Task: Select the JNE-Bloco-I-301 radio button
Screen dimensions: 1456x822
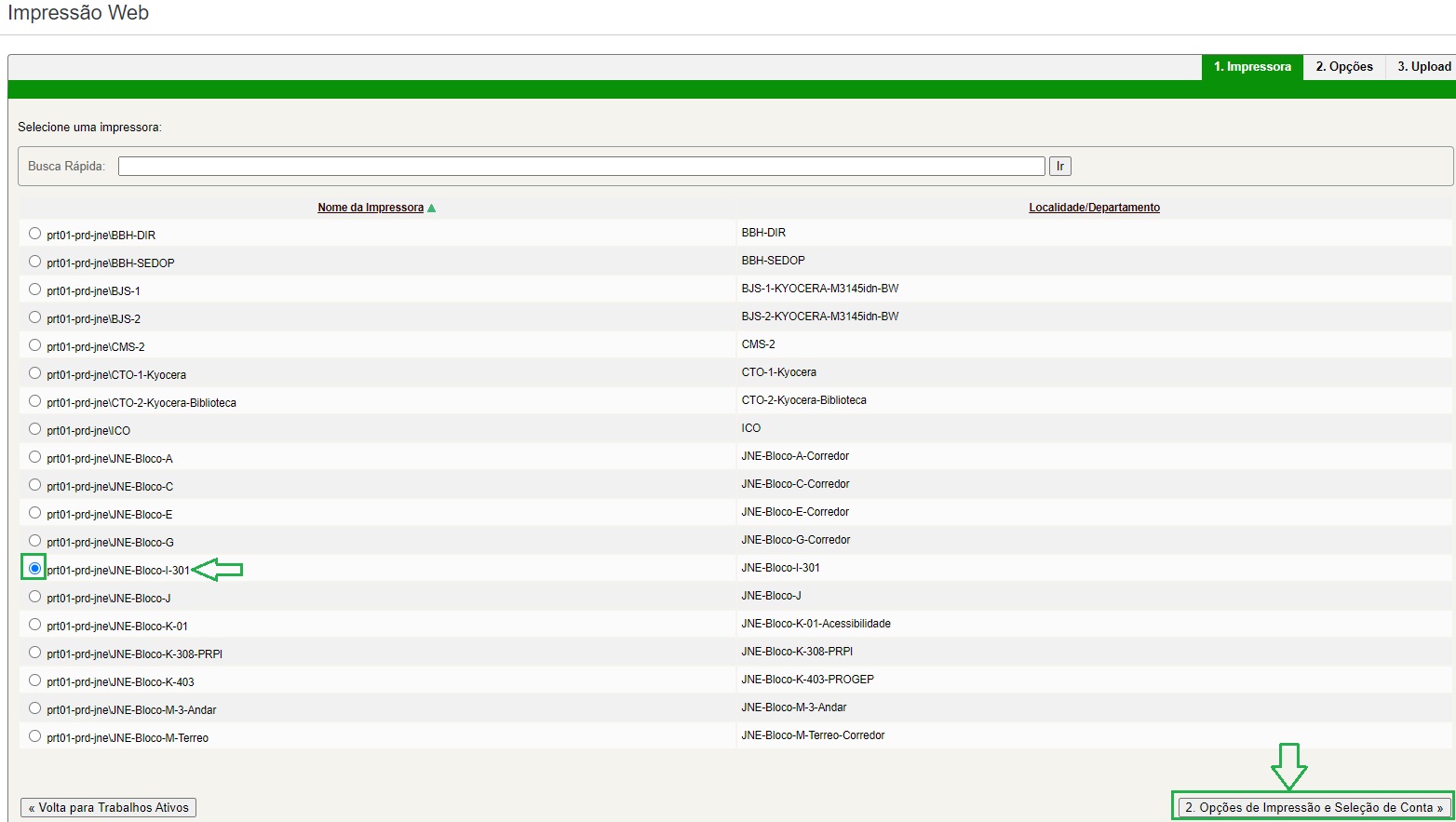Action: tap(34, 568)
